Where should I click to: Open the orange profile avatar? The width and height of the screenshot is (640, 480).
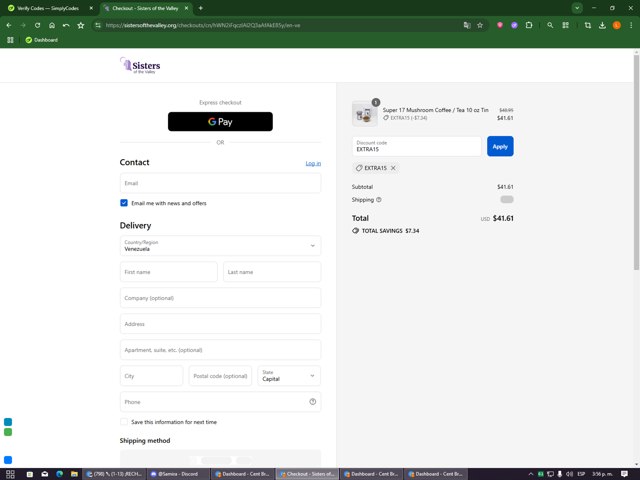[617, 25]
